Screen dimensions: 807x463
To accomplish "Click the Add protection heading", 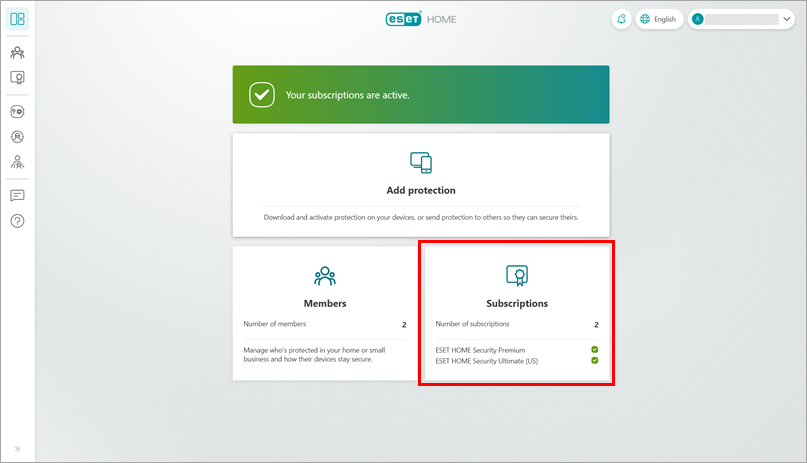I will click(420, 190).
